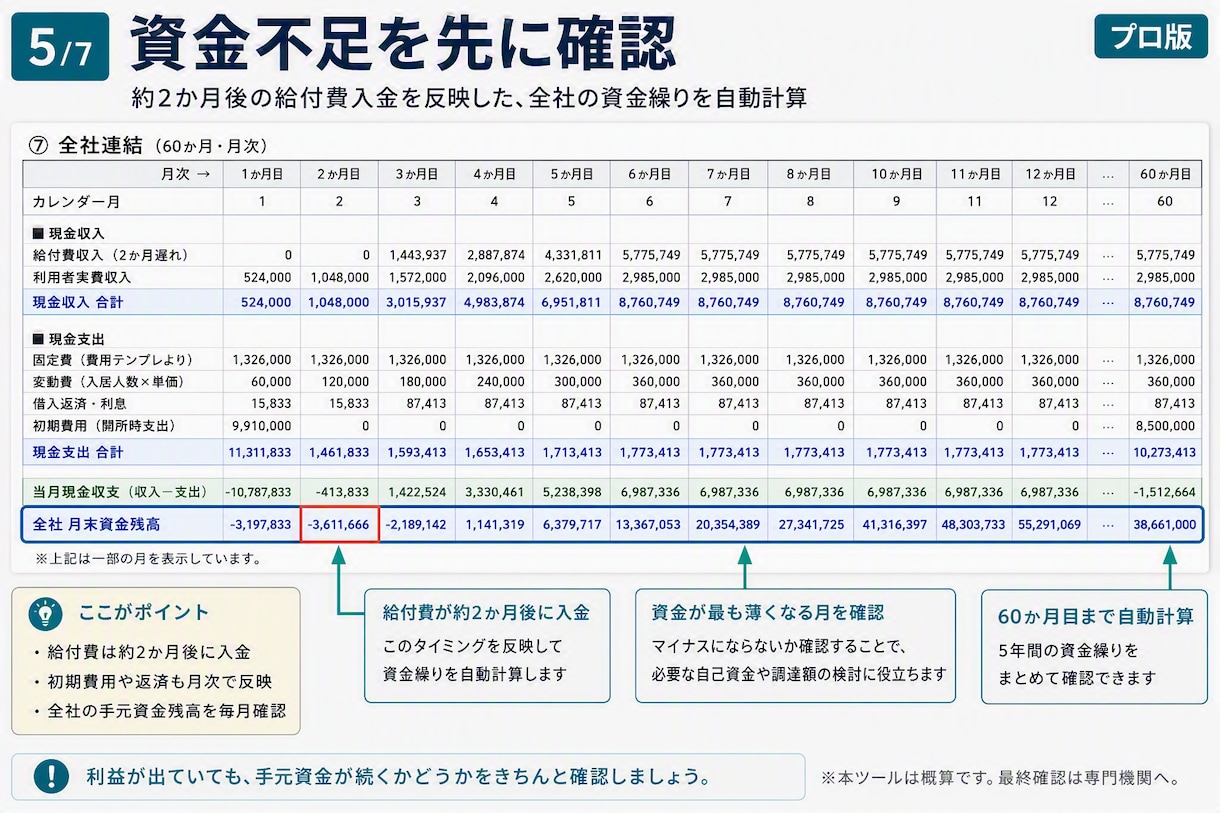The image size is (1220, 813).
Task: Select the -1,512,664 monthly balance cell
Action: point(1164,492)
